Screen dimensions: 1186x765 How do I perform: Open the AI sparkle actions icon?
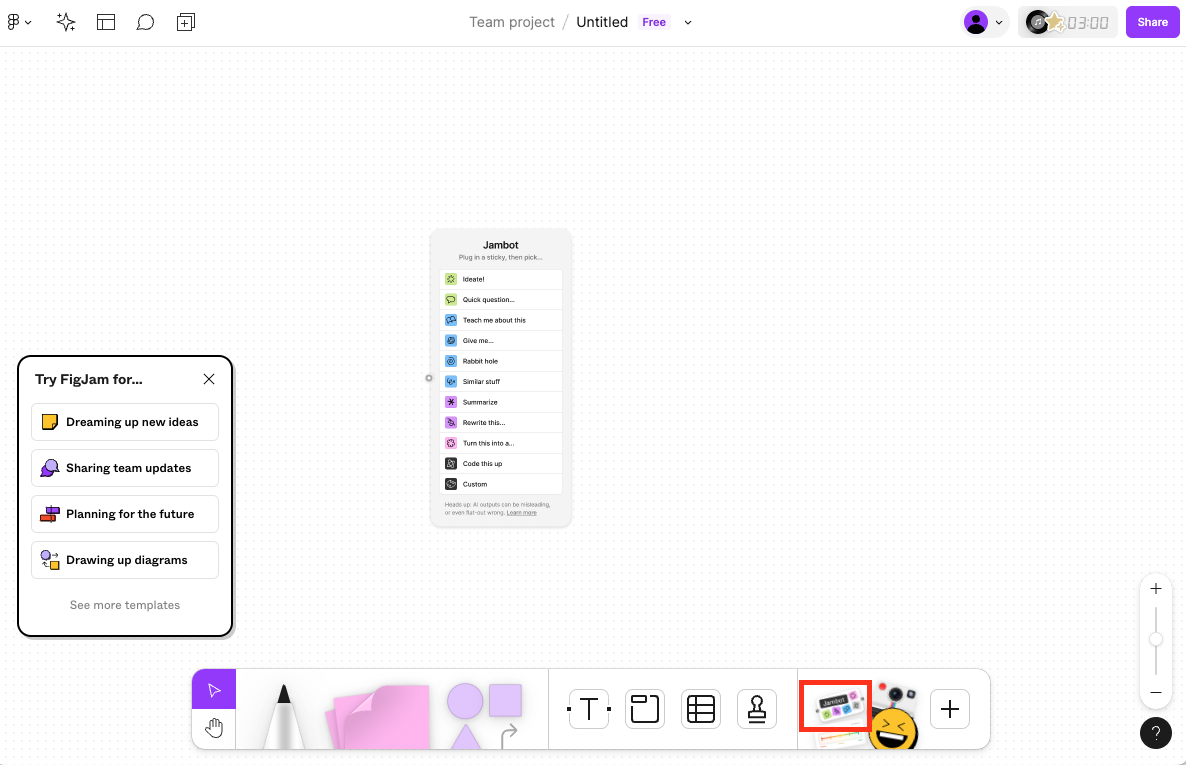66,22
